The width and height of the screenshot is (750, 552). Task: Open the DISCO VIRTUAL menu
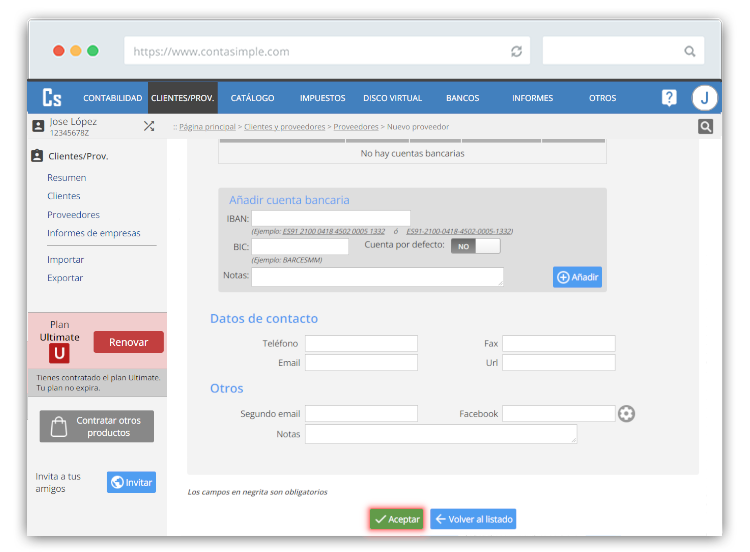(393, 98)
